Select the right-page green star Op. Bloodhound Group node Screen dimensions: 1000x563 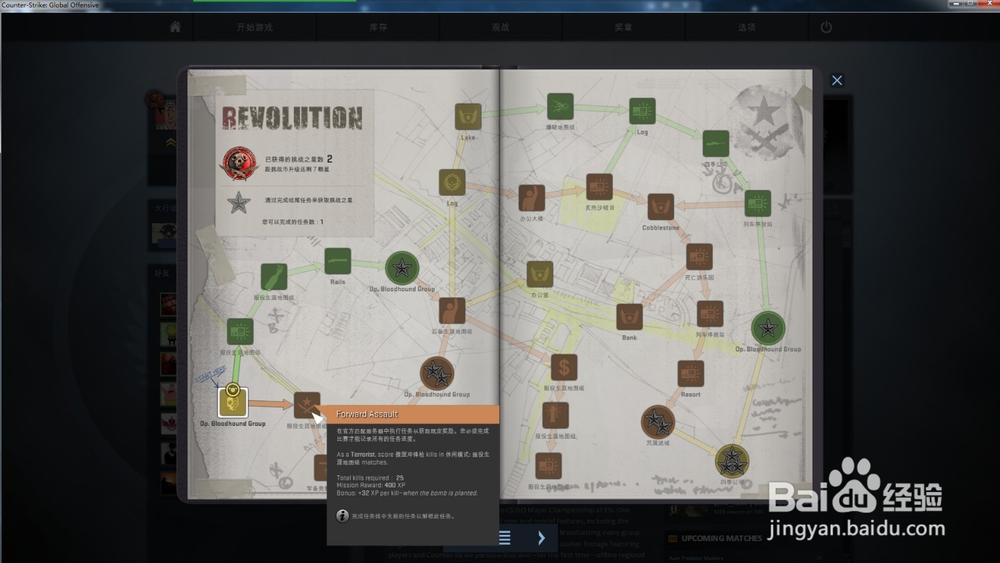click(767, 328)
